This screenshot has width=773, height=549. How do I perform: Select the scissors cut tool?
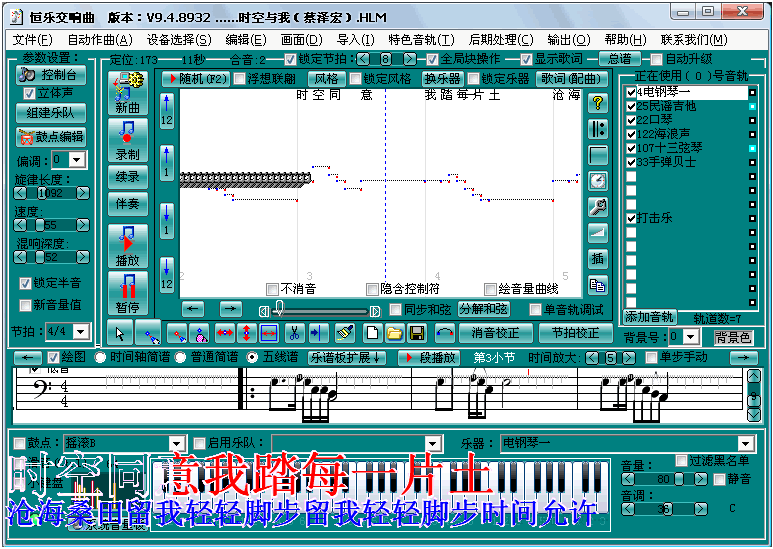pyautogui.click(x=293, y=332)
